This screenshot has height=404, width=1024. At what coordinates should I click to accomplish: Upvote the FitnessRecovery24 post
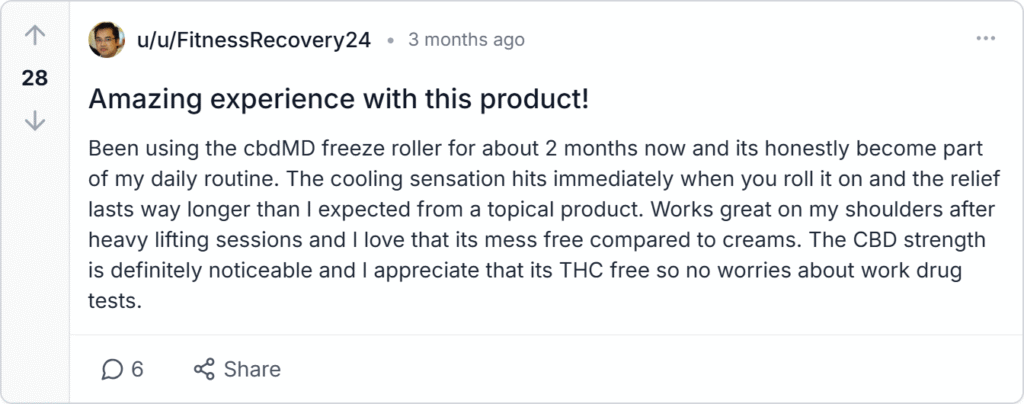(x=35, y=37)
